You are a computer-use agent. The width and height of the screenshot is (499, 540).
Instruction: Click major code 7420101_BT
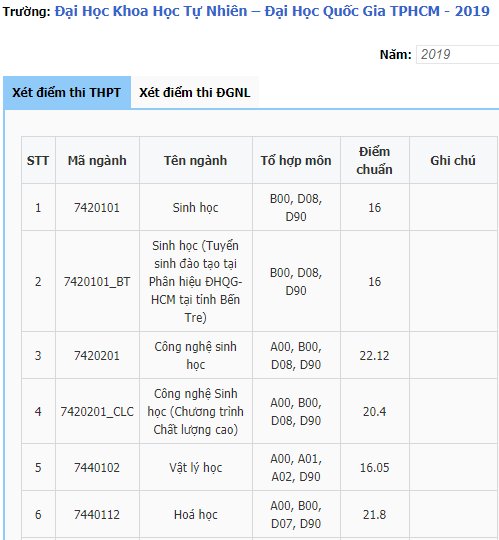(97, 281)
